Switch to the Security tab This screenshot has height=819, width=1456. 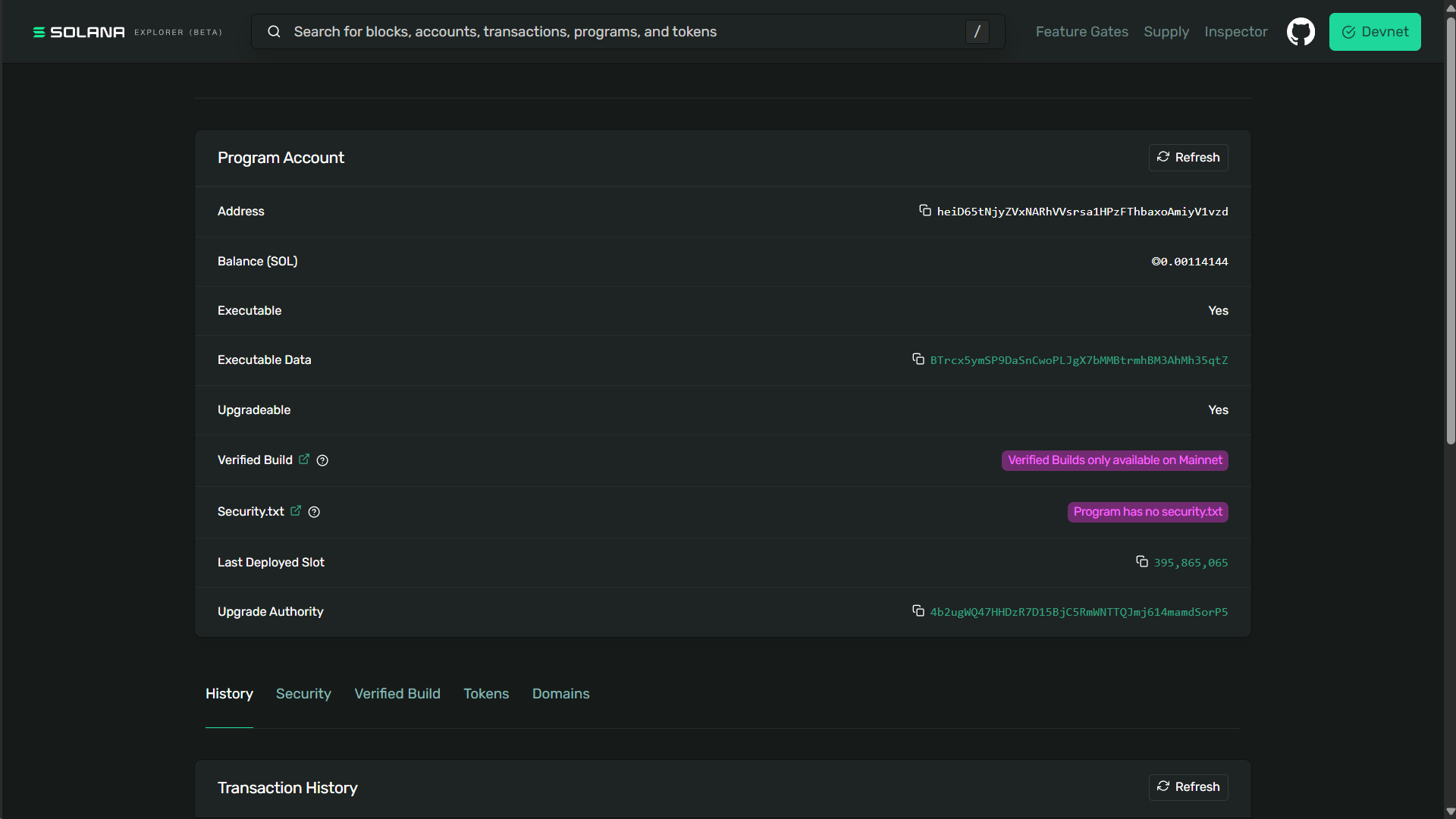click(x=303, y=694)
